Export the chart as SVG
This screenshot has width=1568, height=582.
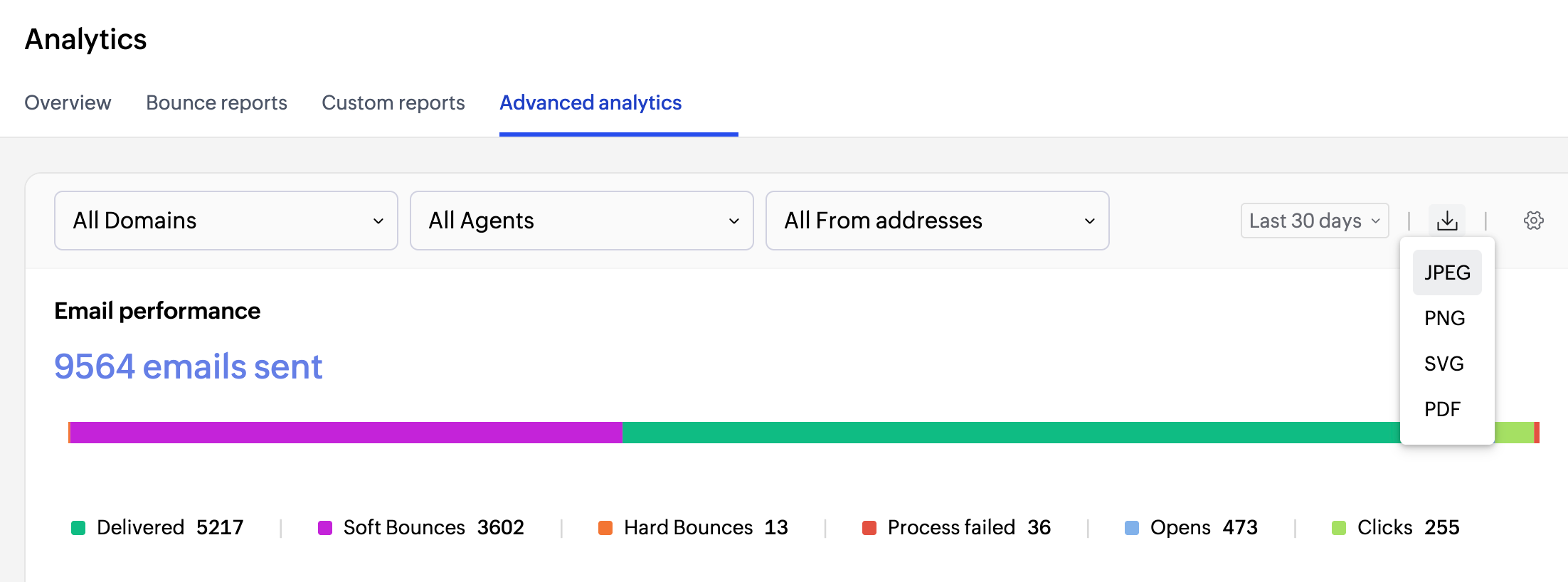coord(1444,364)
